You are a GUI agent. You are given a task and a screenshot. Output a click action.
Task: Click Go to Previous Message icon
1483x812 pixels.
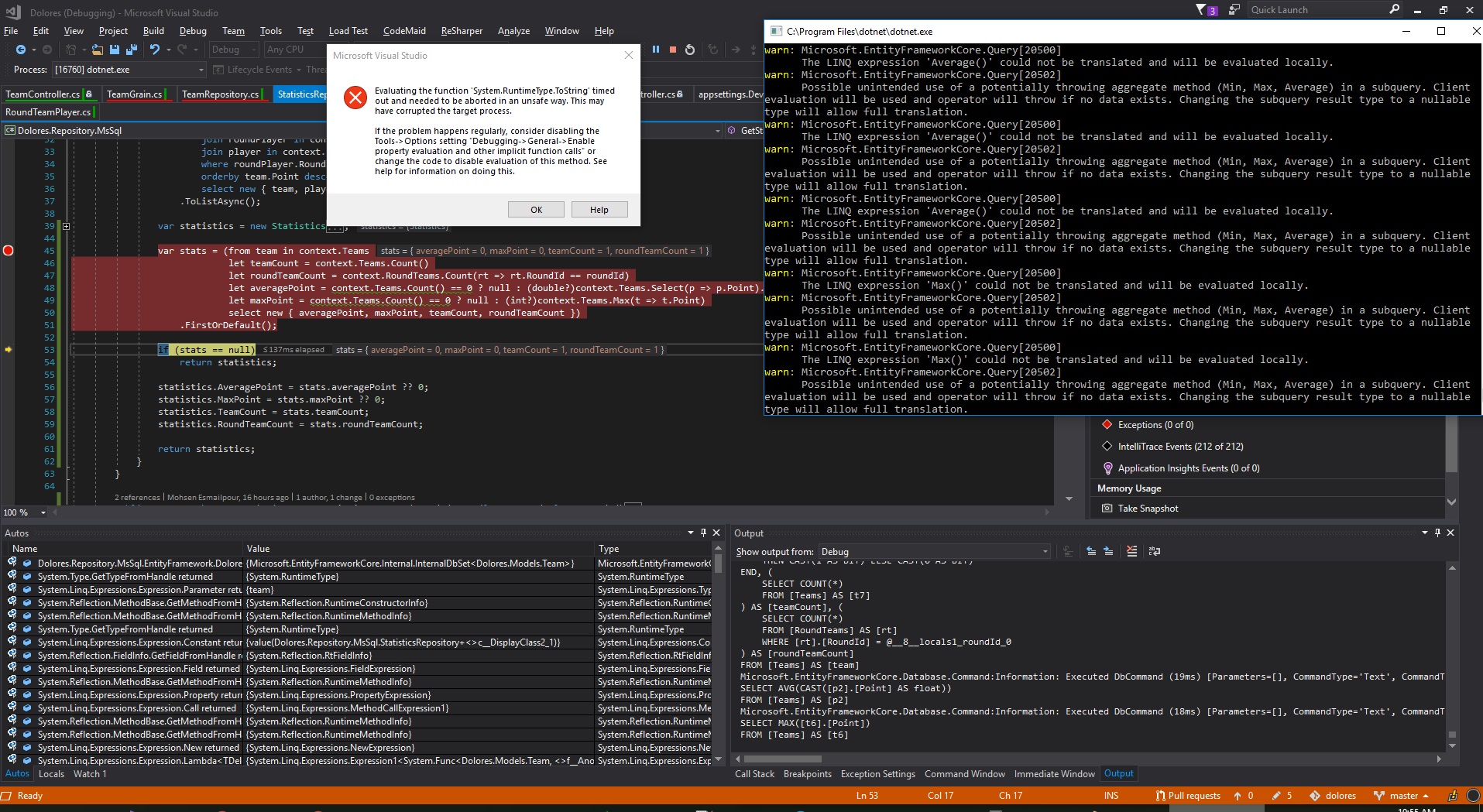pos(1091,551)
